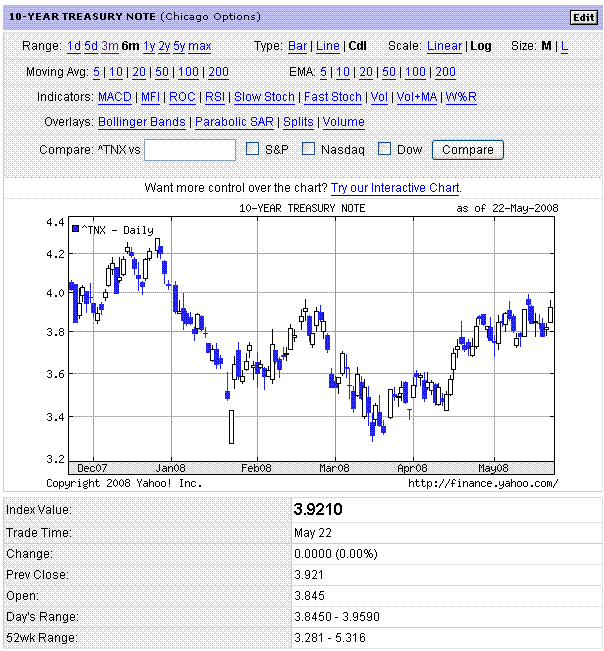
Task: Click the compare symbol input field
Action: 190,150
